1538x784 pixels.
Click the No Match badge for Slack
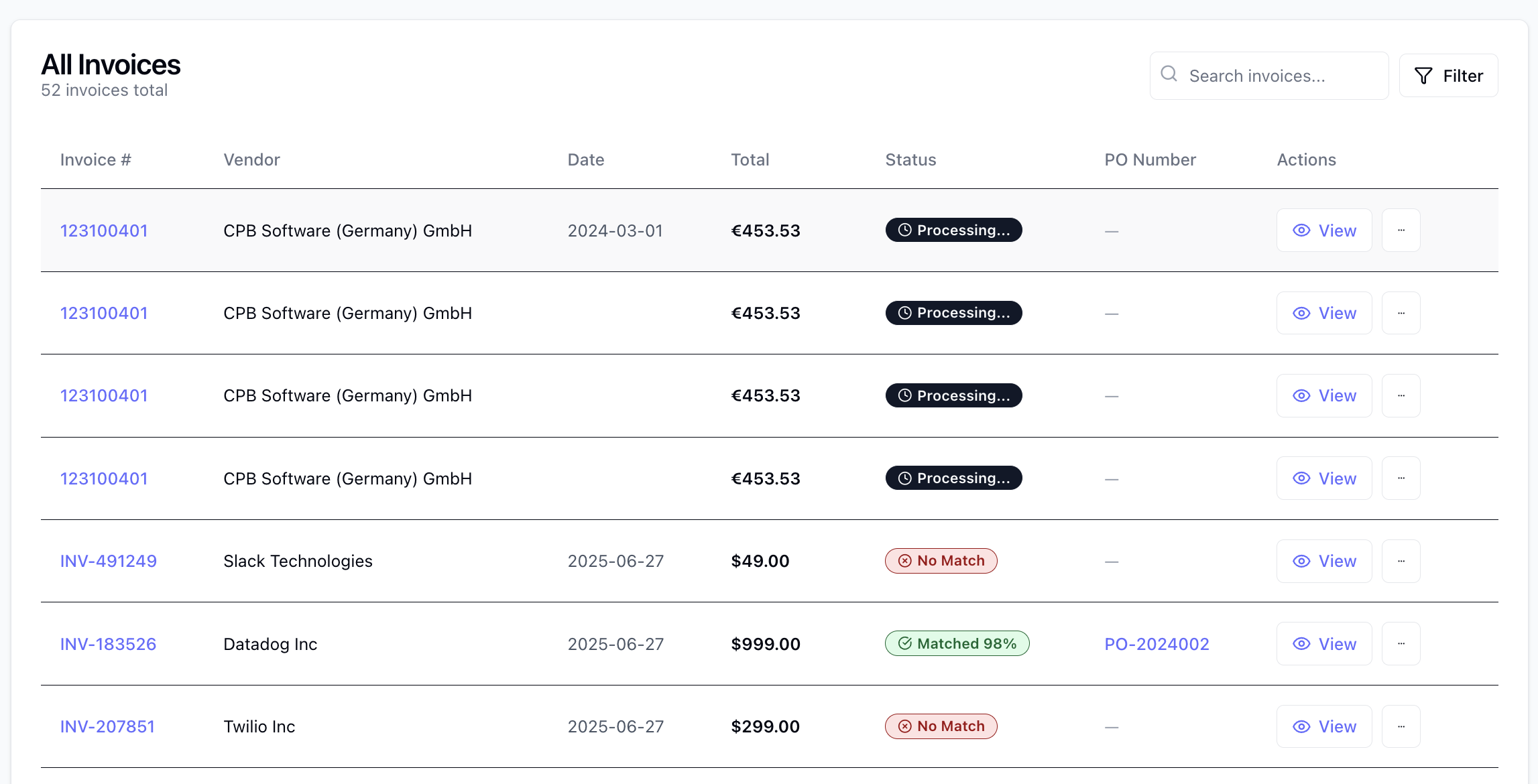[941, 561]
